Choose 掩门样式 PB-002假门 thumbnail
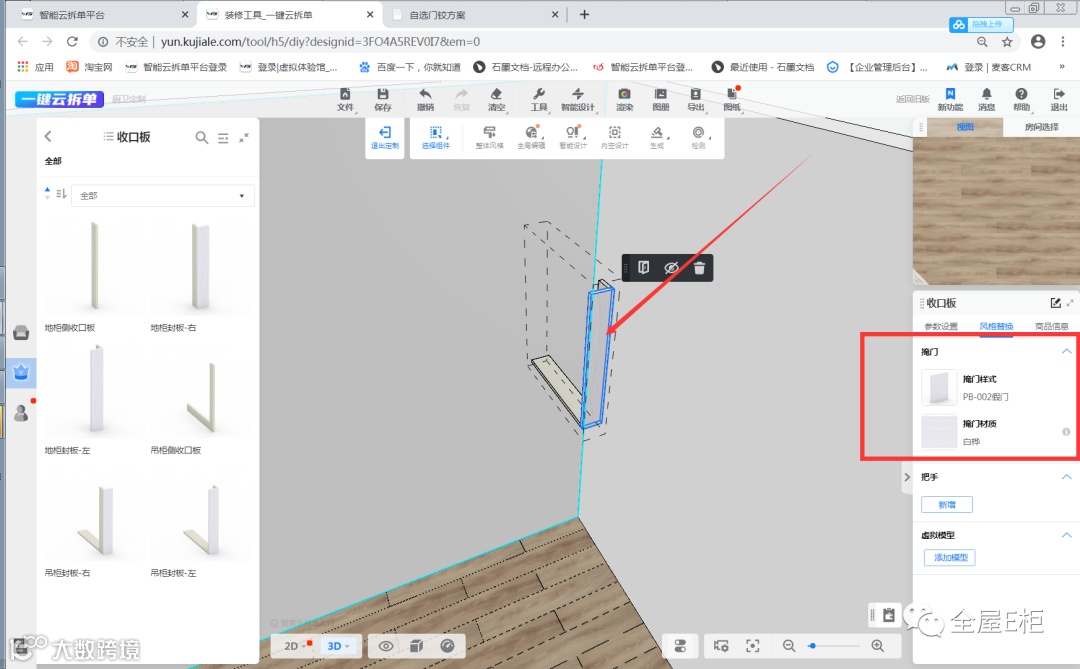This screenshot has width=1080, height=669. (x=939, y=387)
